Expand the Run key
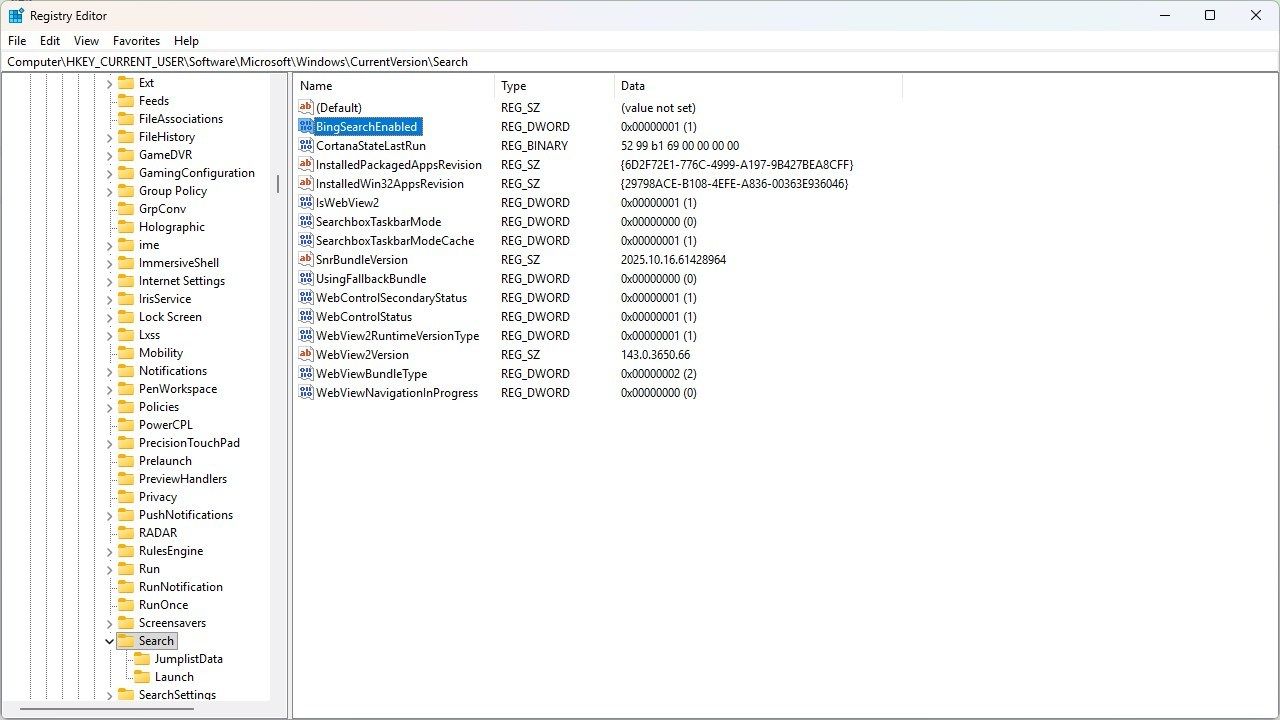1280x720 pixels. click(x=109, y=569)
